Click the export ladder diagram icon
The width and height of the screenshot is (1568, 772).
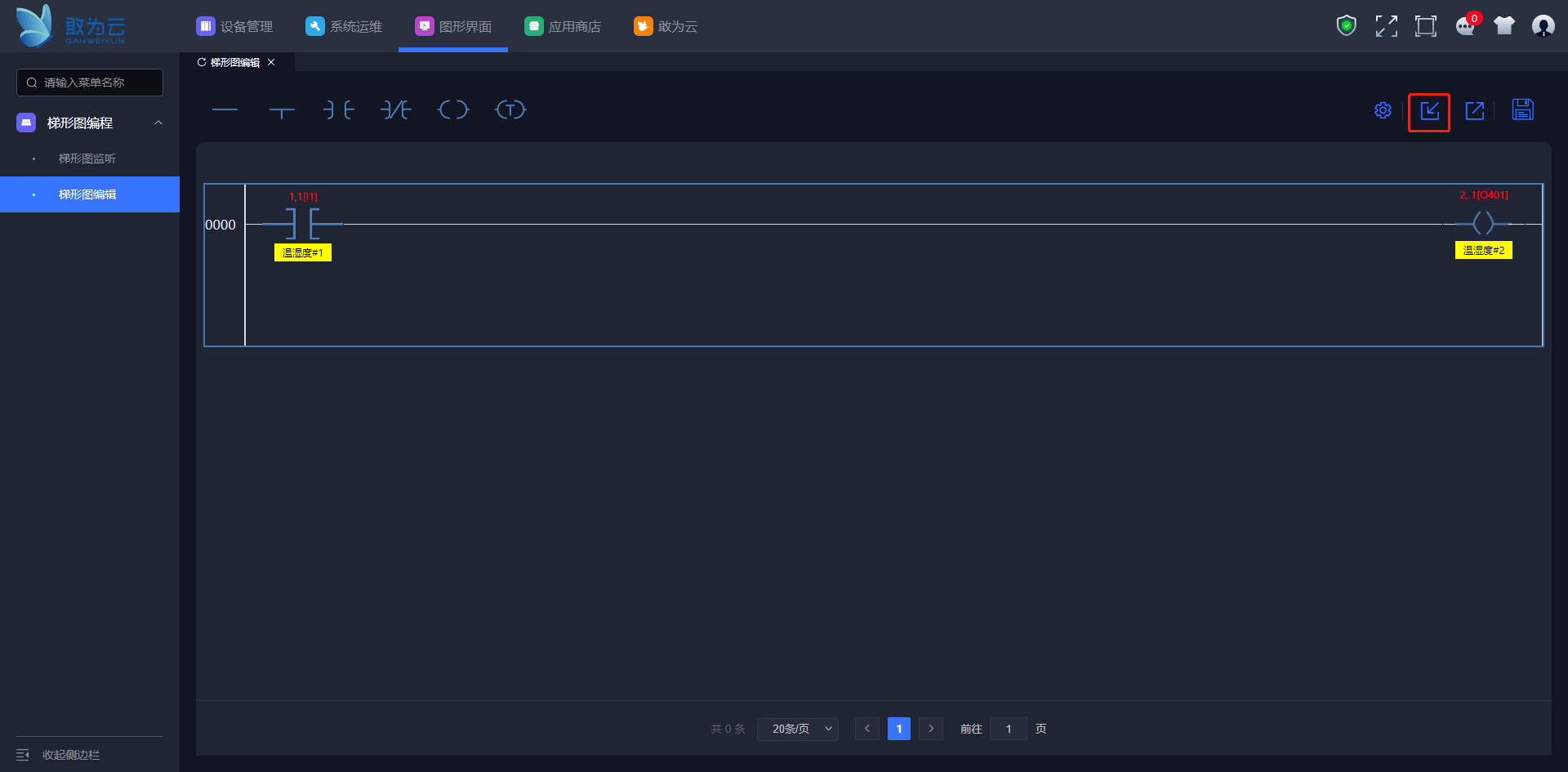(1475, 111)
